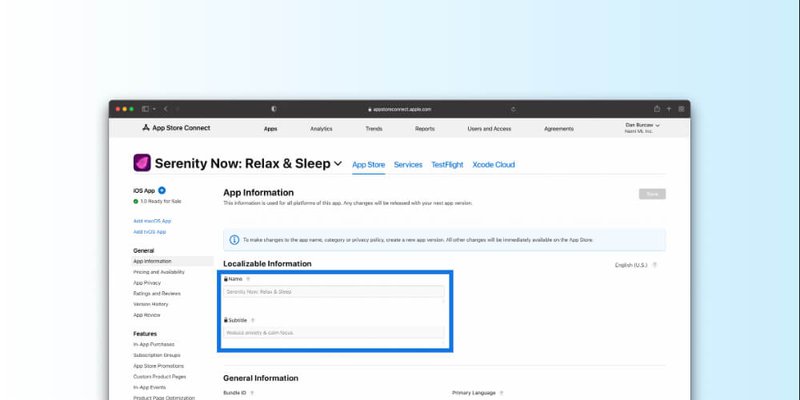Image resolution: width=800 pixels, height=400 pixels.
Task: Expand the Serenity Now app switcher chevron
Action: pos(338,164)
